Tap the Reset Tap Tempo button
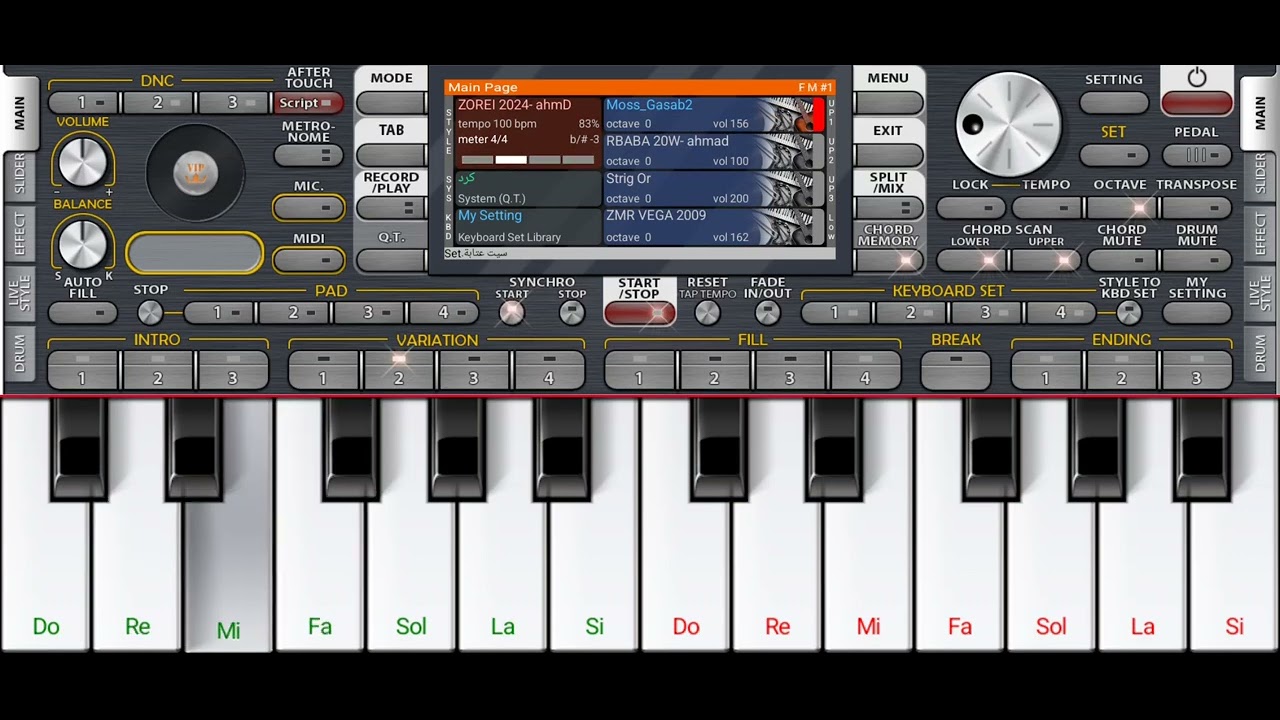 point(707,312)
